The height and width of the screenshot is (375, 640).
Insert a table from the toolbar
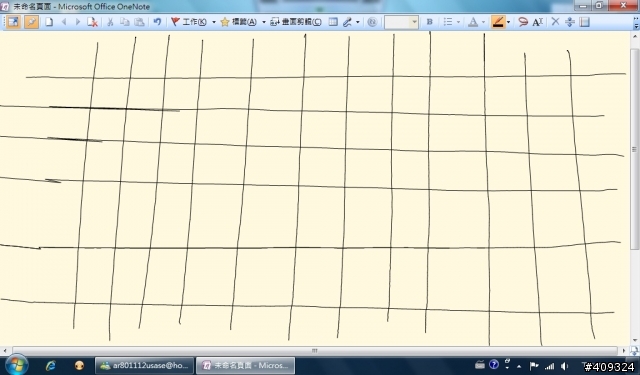coord(333,22)
